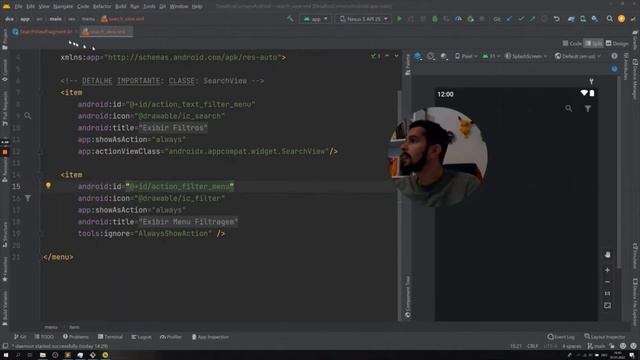Click File Explorer on the taskbar

click(x=42, y=356)
